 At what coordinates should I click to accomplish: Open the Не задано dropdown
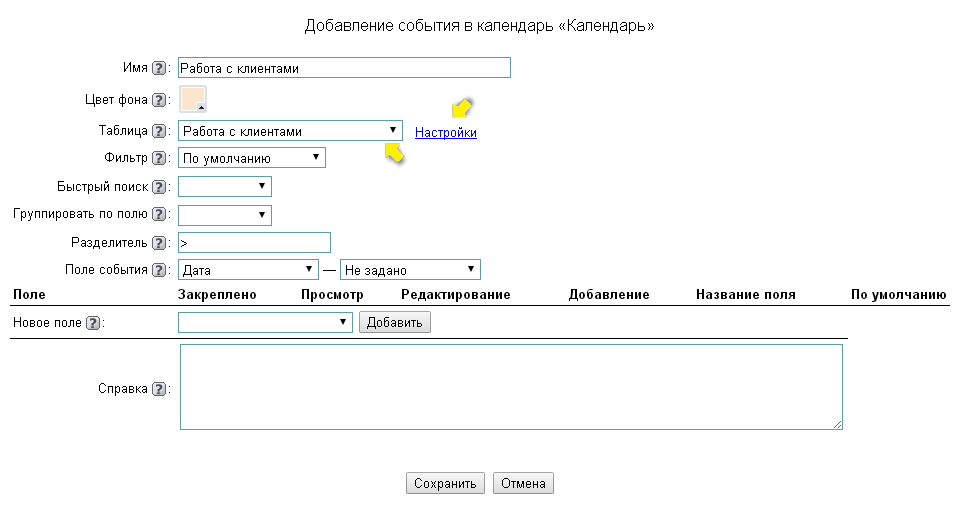(410, 270)
